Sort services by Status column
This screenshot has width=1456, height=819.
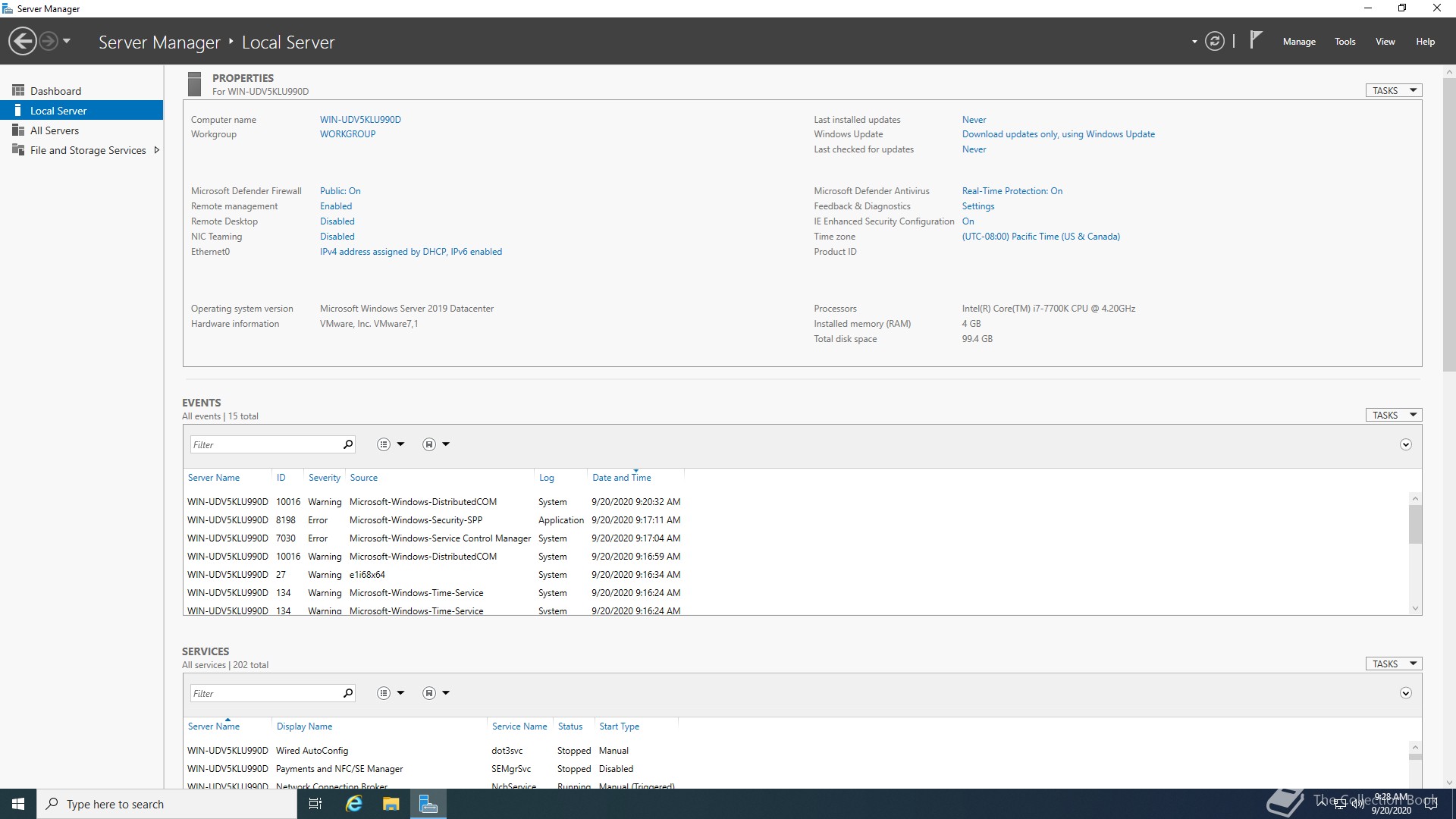click(570, 726)
